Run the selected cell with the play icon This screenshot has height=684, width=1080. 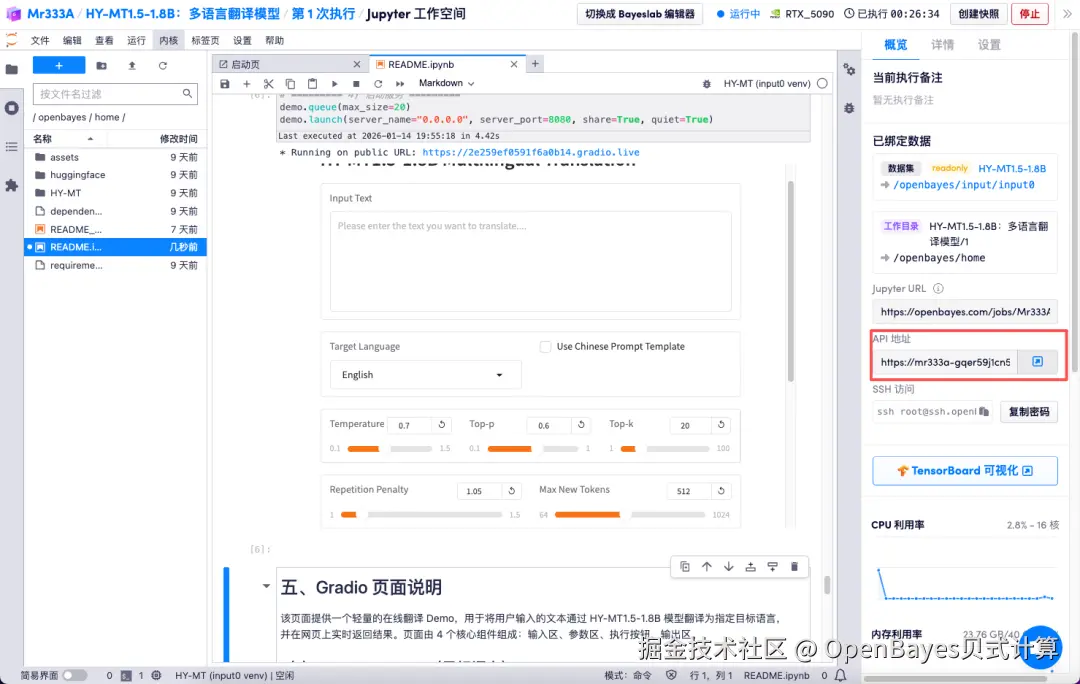point(335,83)
